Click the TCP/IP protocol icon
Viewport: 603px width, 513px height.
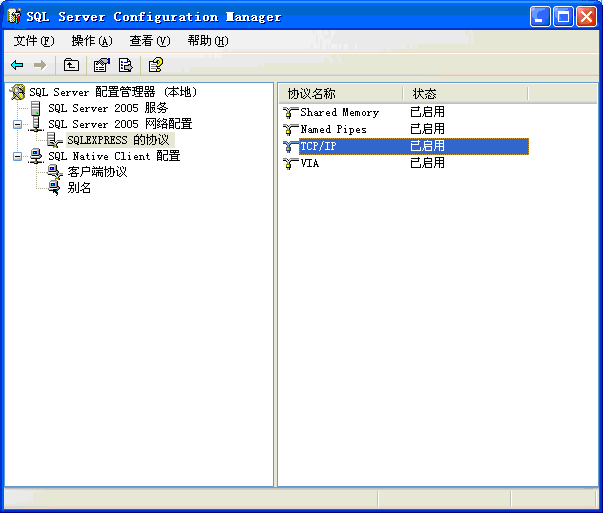290,147
